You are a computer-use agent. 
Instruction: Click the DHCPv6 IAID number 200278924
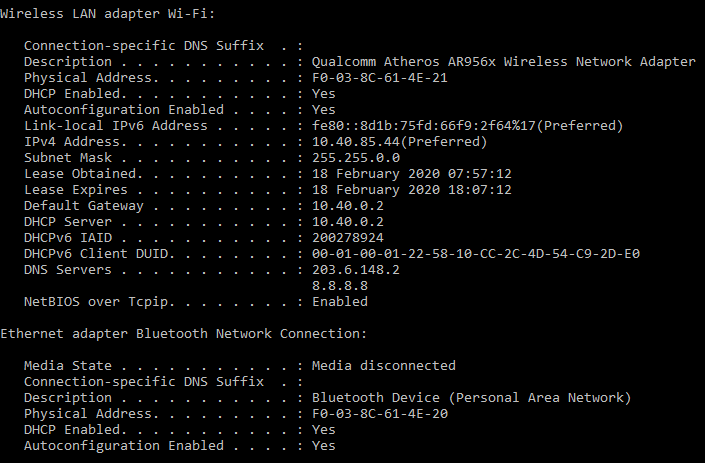point(347,238)
